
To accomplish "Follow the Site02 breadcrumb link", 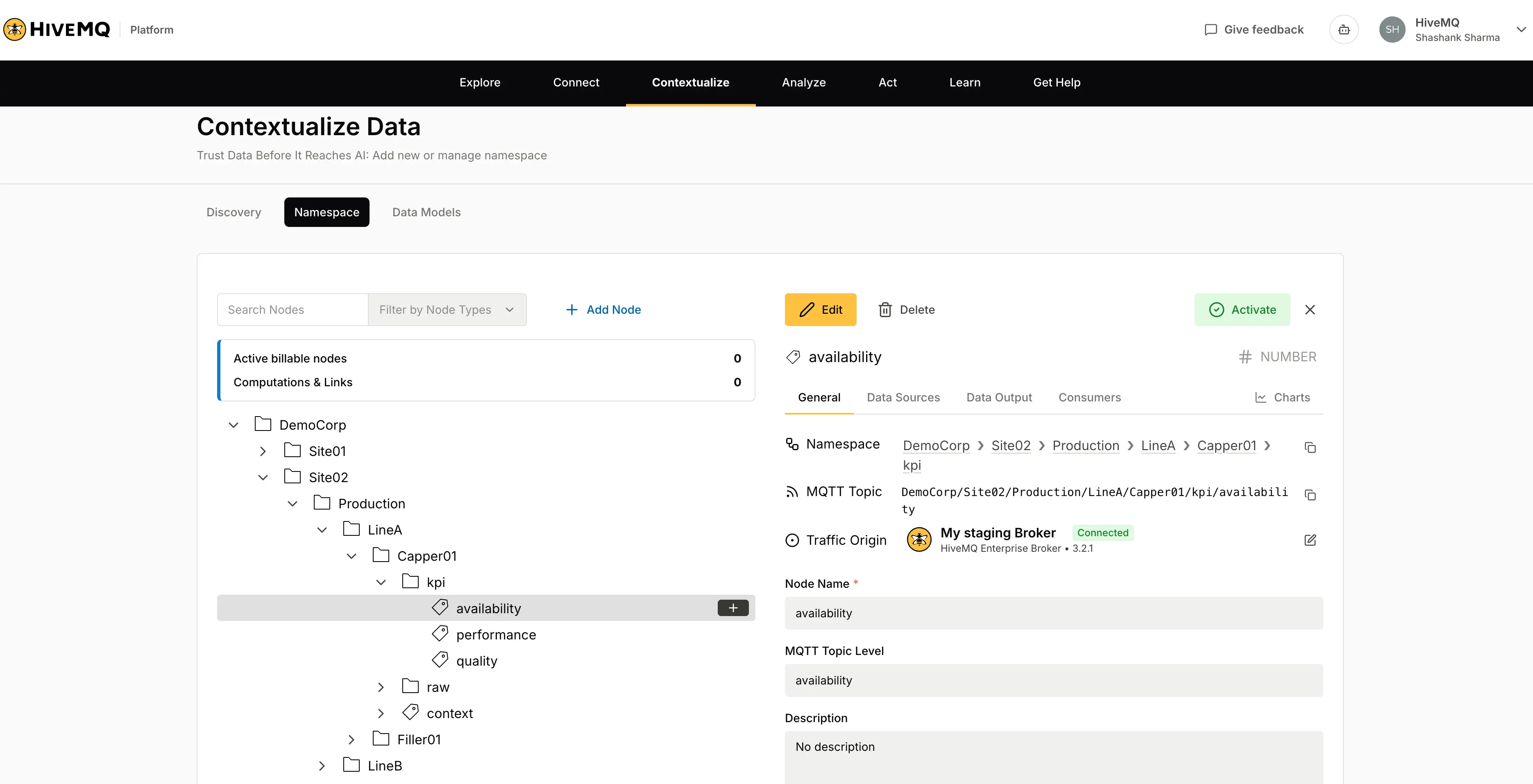I will [1011, 446].
